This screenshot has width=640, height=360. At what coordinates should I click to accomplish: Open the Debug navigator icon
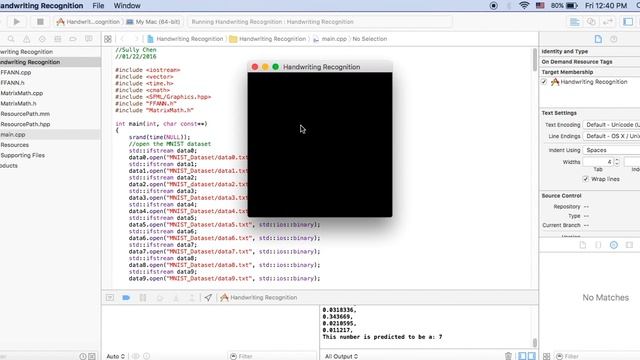[x=58, y=39]
